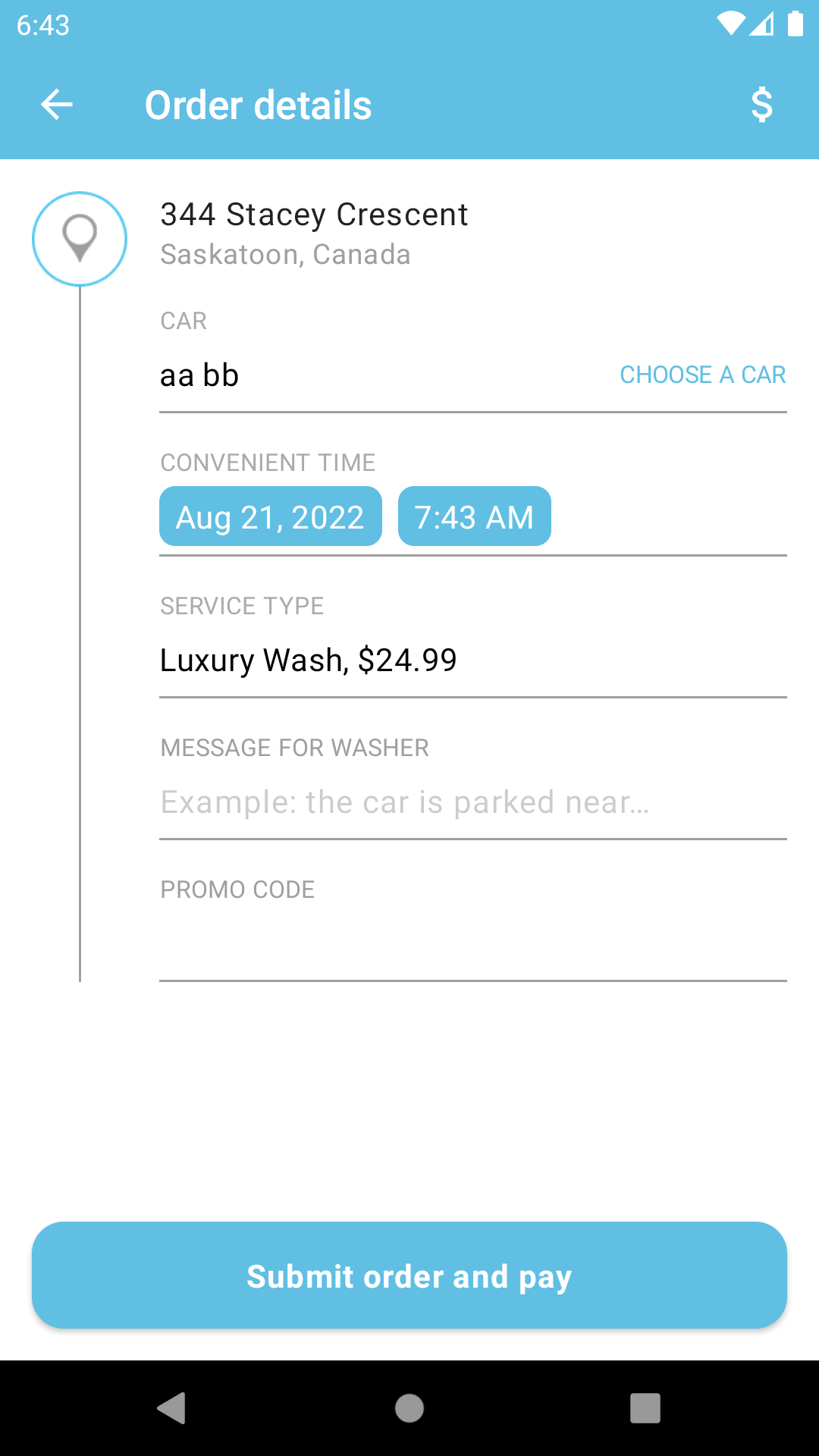The image size is (819, 1456).
Task: Tap Android home circle button
Action: click(x=409, y=1408)
